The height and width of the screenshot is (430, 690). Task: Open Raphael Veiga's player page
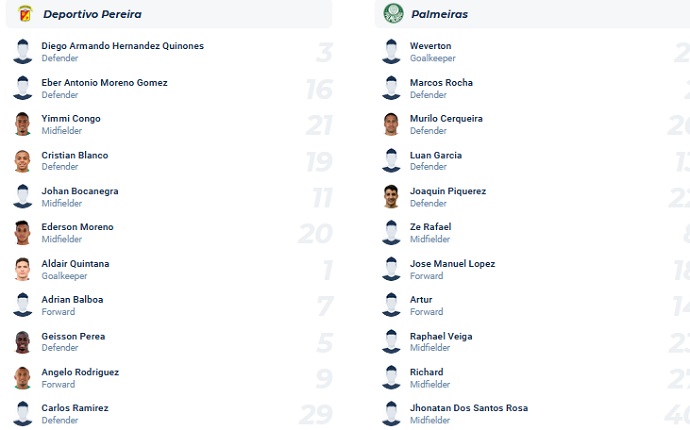pyautogui.click(x=440, y=336)
